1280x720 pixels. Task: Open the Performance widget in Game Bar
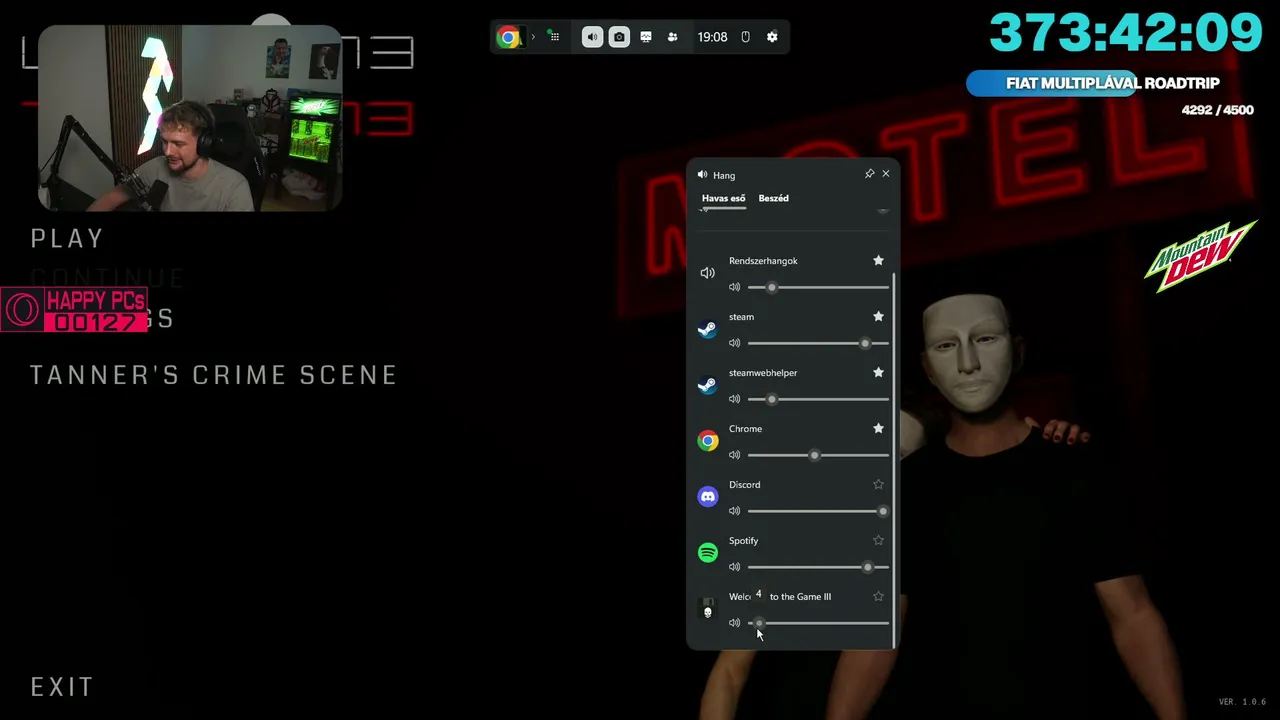click(x=646, y=37)
